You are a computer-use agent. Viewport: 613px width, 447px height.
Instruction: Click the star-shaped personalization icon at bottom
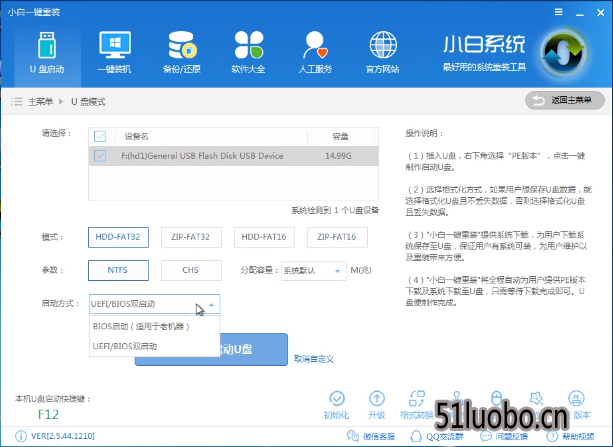[x=536, y=399]
